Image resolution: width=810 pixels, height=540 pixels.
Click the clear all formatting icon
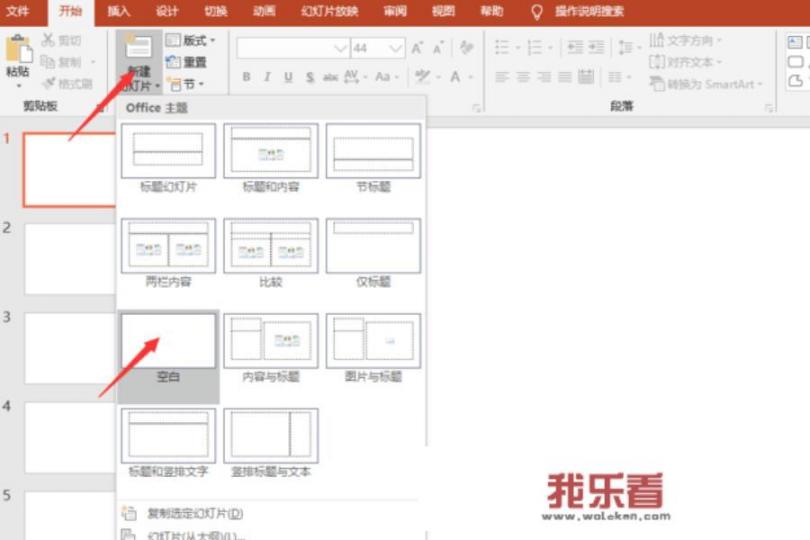(466, 48)
